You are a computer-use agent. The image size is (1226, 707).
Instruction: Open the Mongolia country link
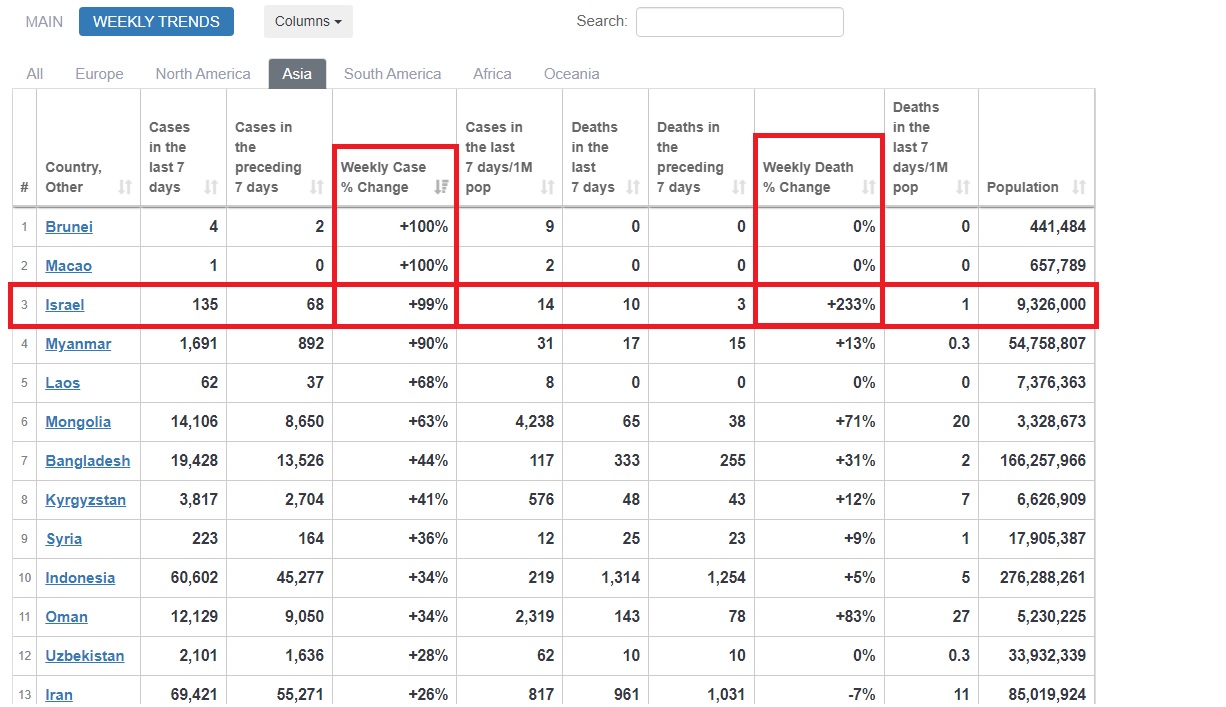(78, 422)
